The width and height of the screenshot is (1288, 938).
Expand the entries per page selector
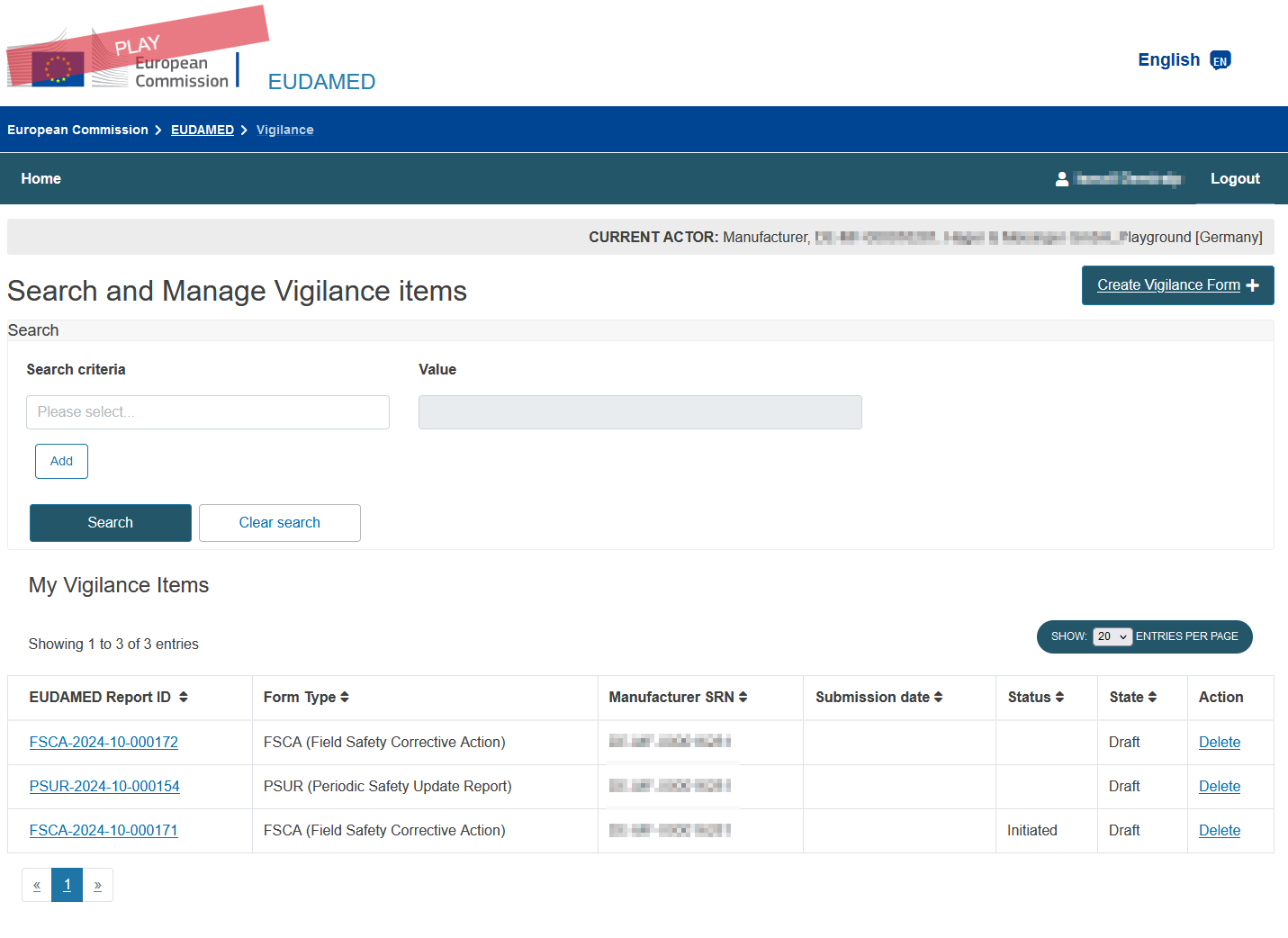tap(1112, 636)
